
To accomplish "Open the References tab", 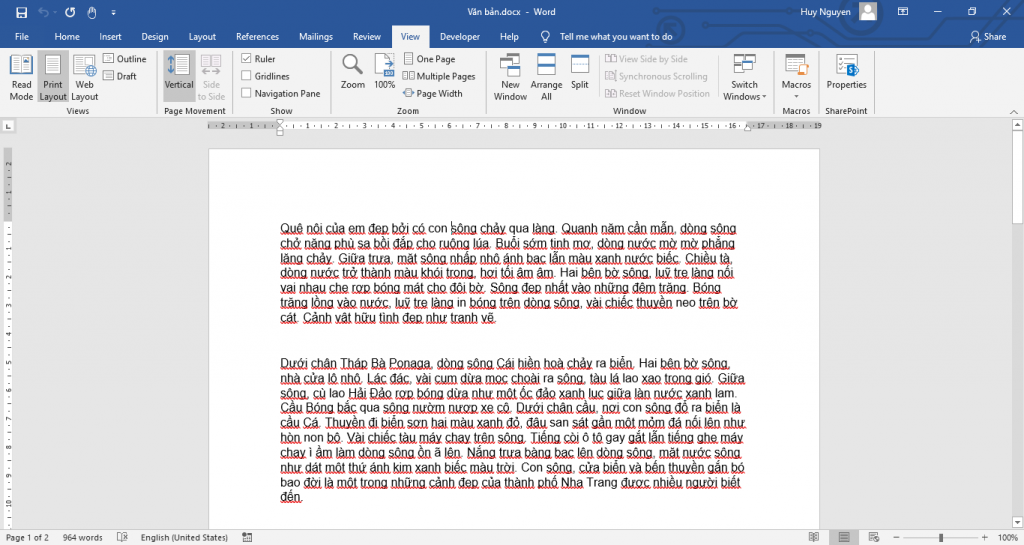I will (257, 37).
